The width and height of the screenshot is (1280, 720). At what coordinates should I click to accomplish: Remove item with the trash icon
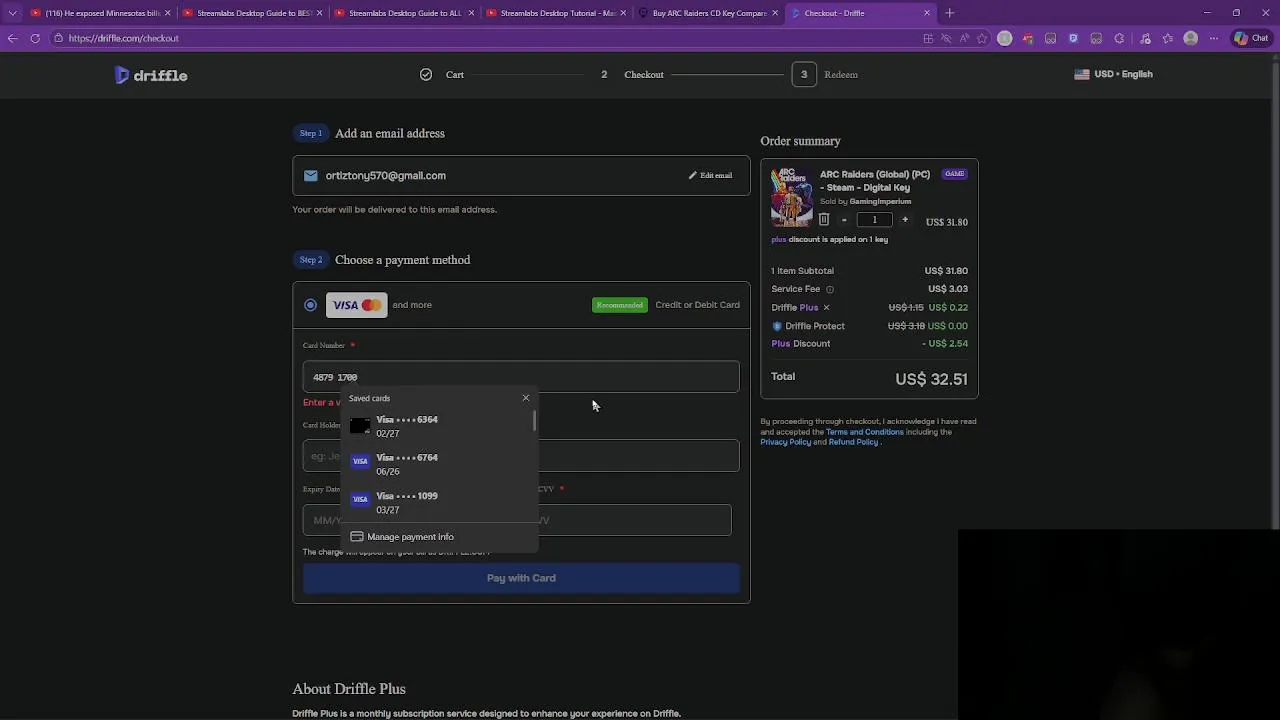pyautogui.click(x=824, y=219)
